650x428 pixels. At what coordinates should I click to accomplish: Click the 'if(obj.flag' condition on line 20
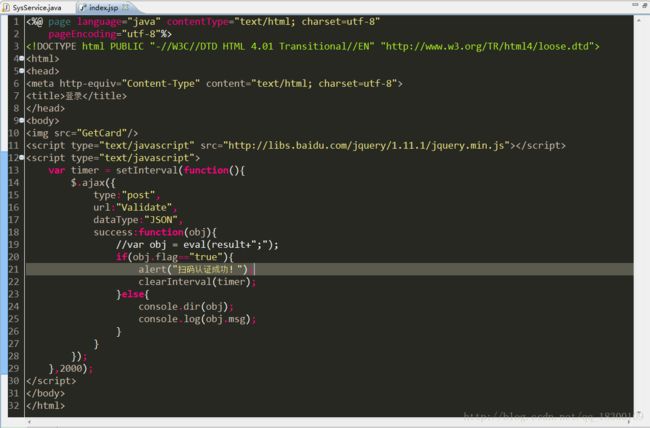click(175, 257)
